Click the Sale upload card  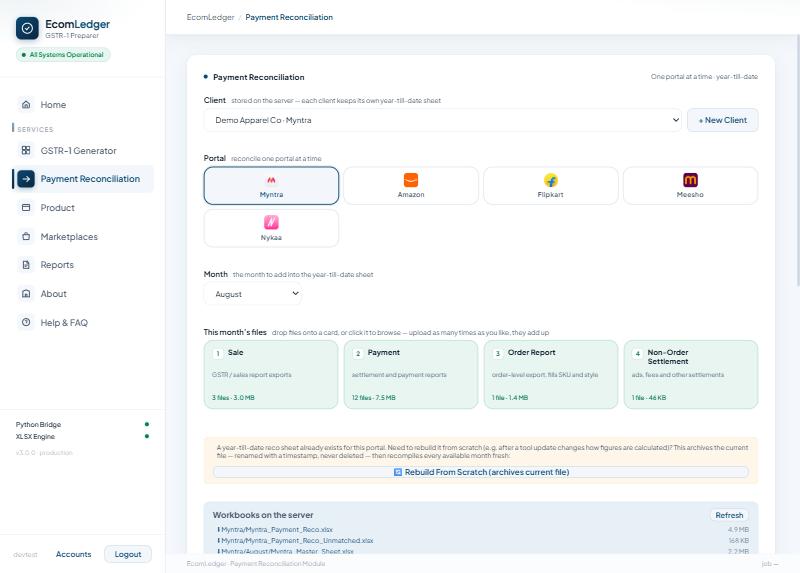coord(271,375)
